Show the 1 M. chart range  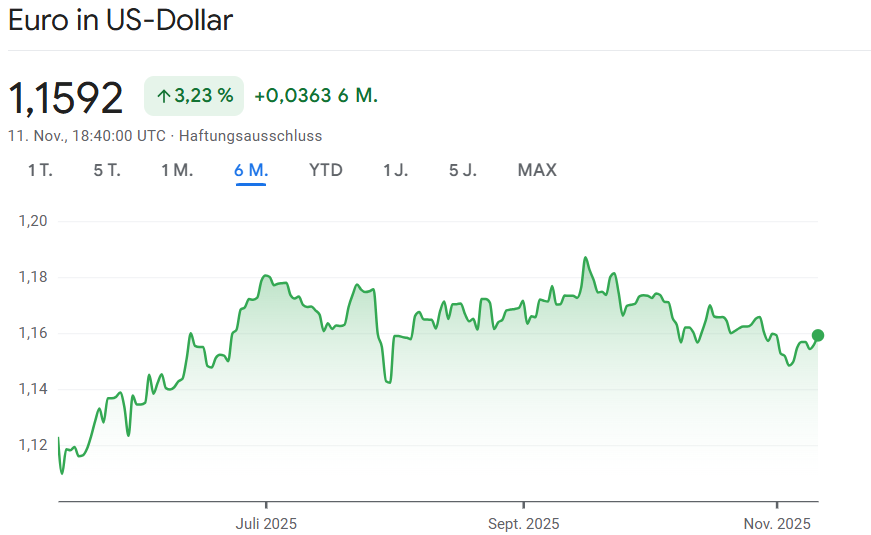(177, 170)
